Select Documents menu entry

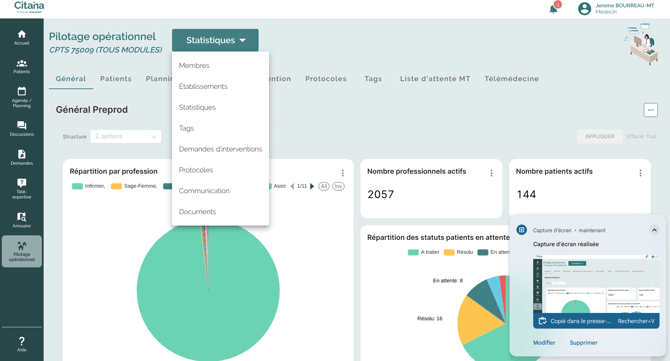pos(220,212)
